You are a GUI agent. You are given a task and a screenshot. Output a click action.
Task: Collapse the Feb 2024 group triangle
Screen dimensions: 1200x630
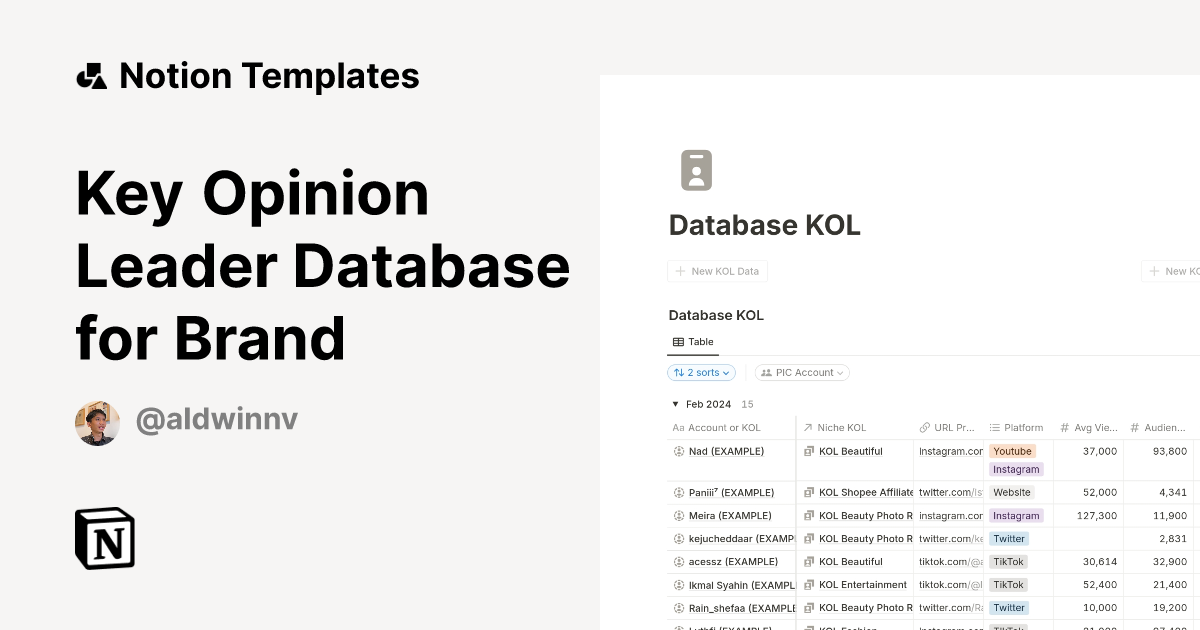click(x=675, y=404)
